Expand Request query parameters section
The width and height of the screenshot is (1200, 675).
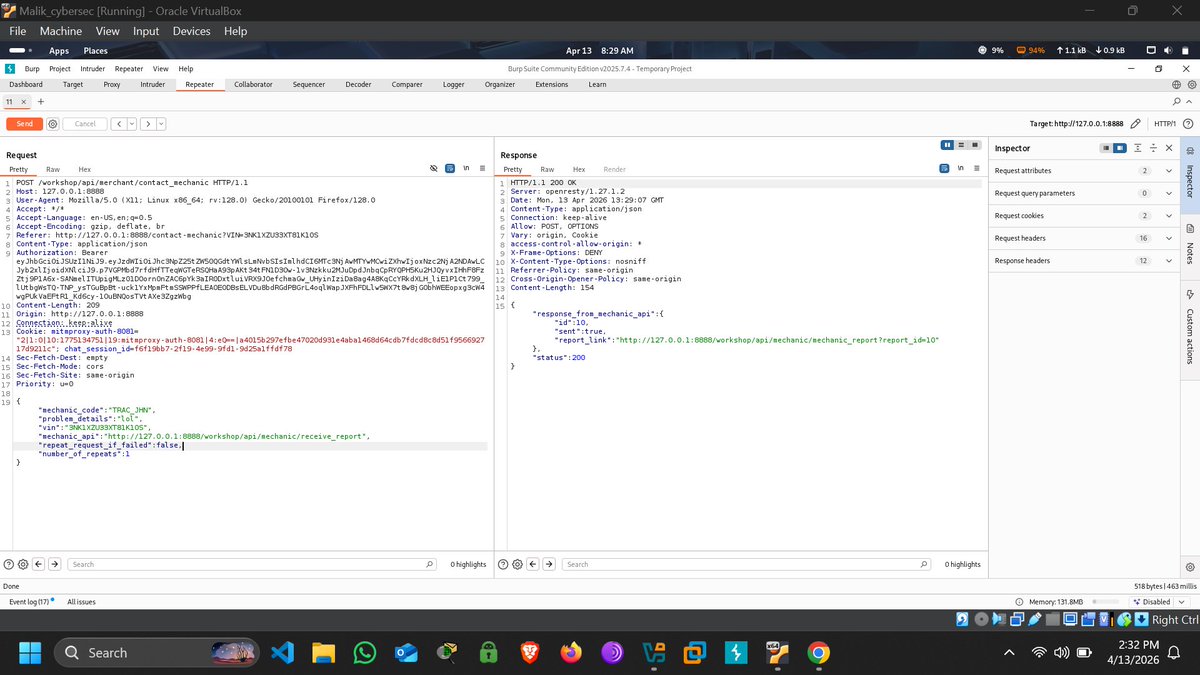pyautogui.click(x=1168, y=193)
